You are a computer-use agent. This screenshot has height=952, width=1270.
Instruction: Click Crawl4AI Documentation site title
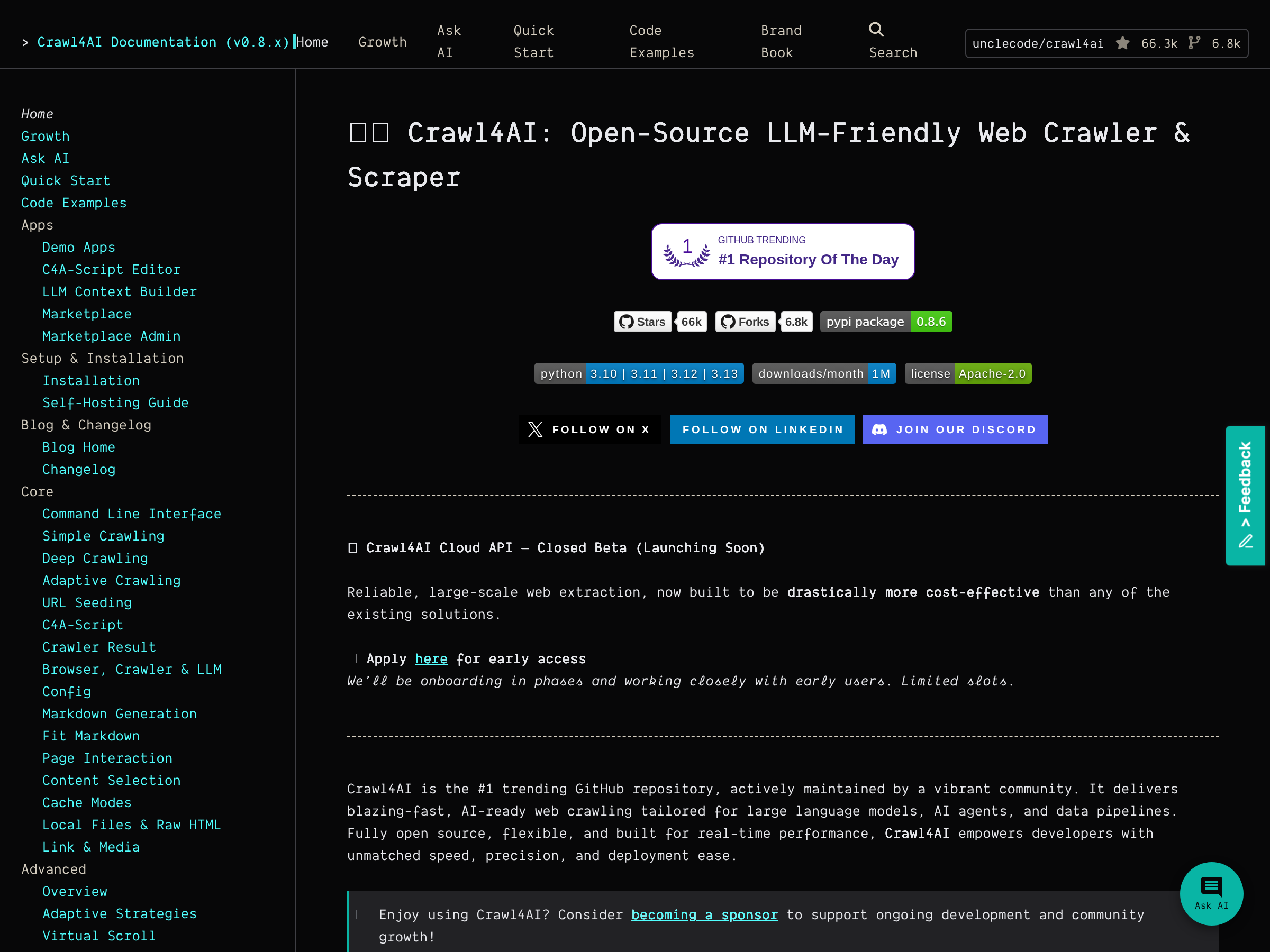tap(163, 42)
